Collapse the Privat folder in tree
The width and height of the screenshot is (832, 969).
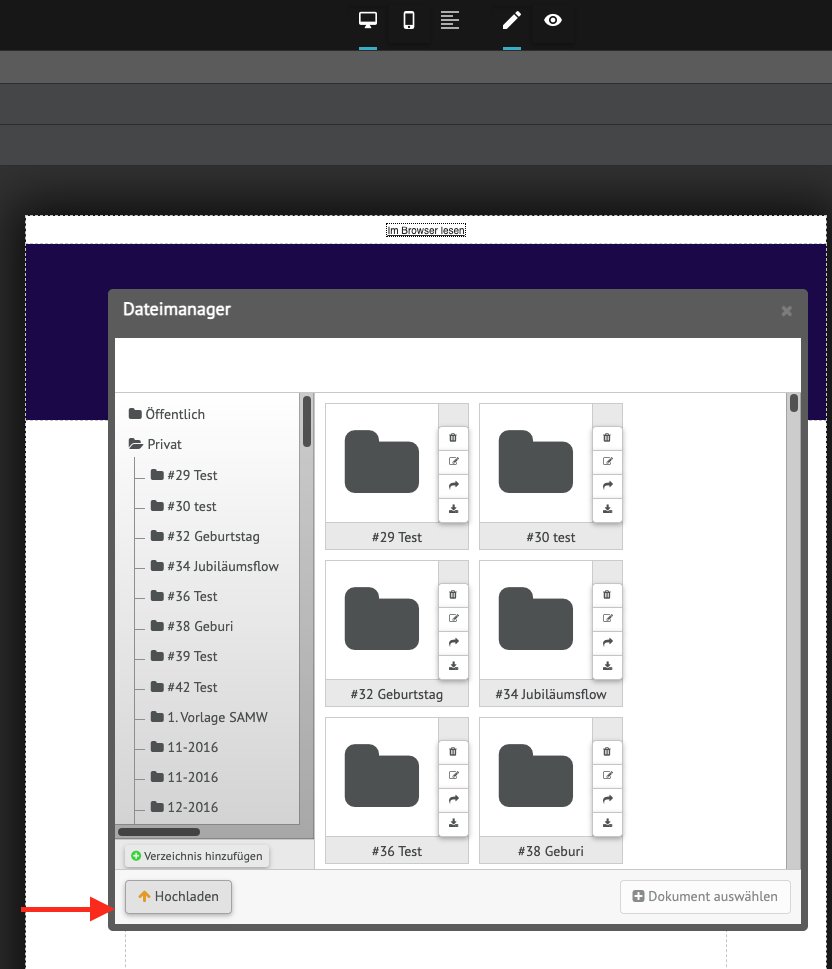click(155, 444)
